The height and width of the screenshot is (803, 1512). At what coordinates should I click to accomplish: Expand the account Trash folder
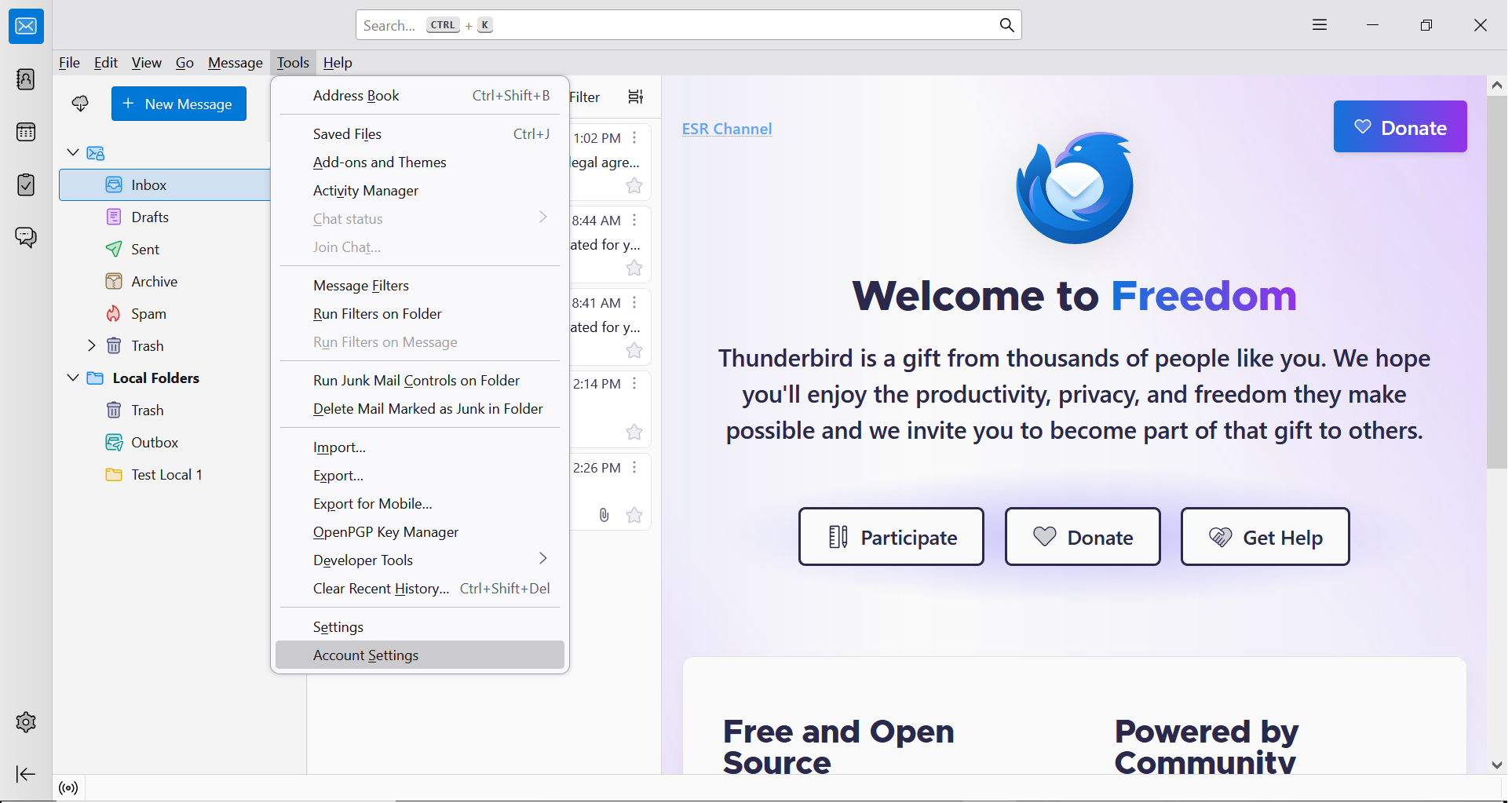point(91,345)
